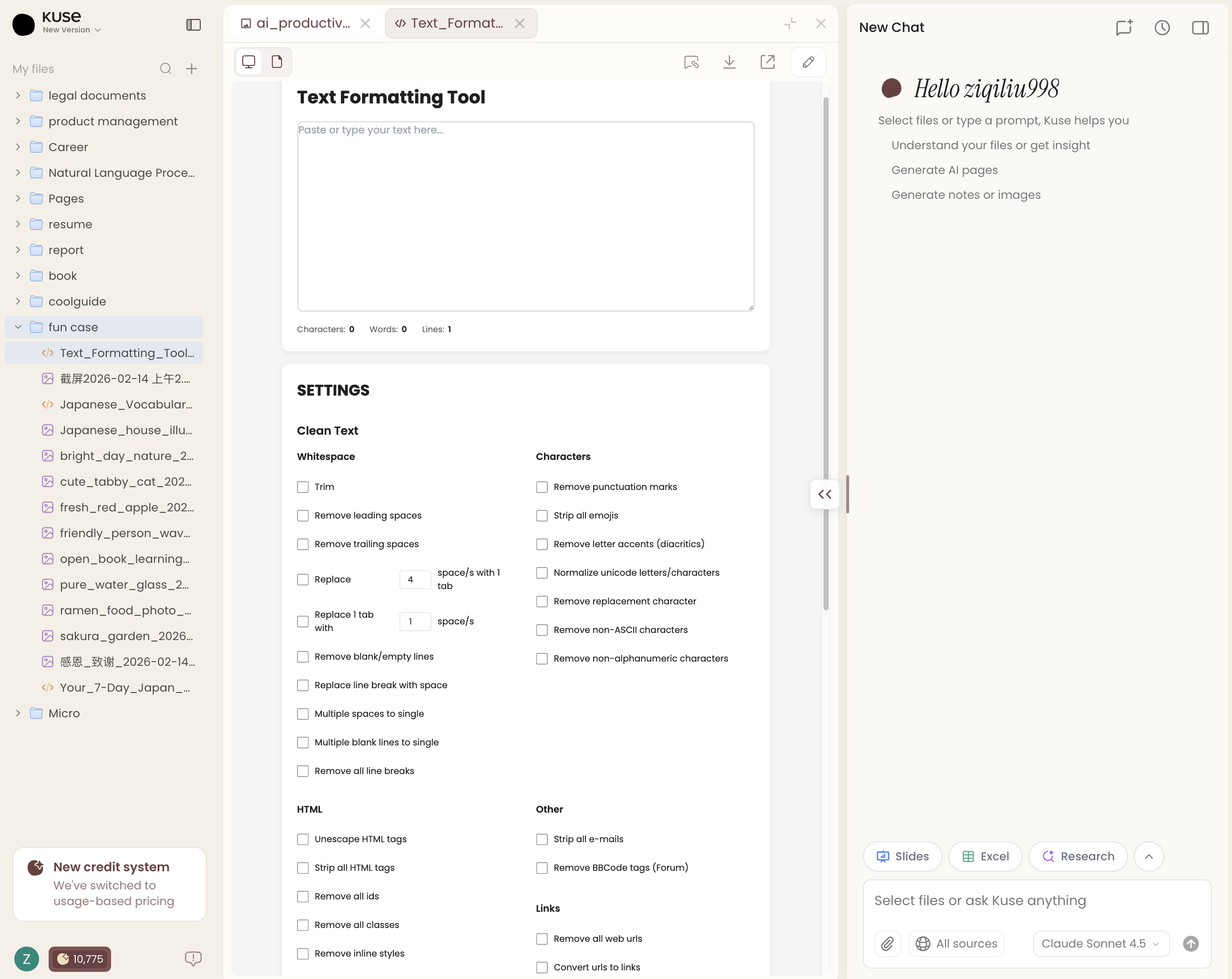
Task: Focus the Ask Kuse anything chat box
Action: pos(1037,901)
